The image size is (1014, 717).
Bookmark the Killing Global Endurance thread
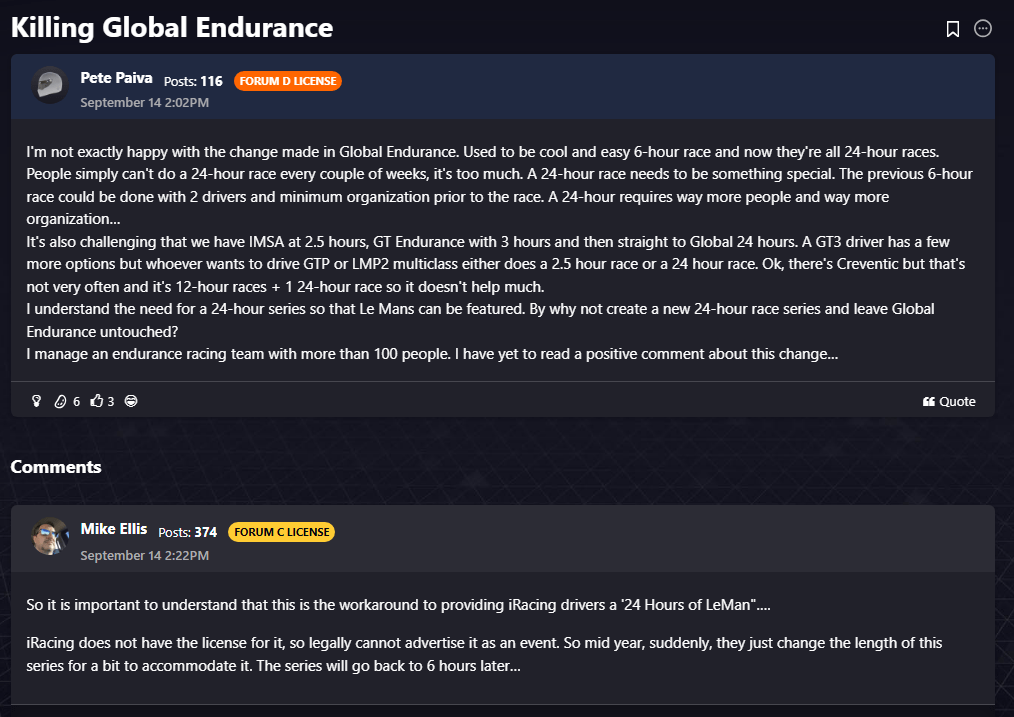(x=953, y=29)
